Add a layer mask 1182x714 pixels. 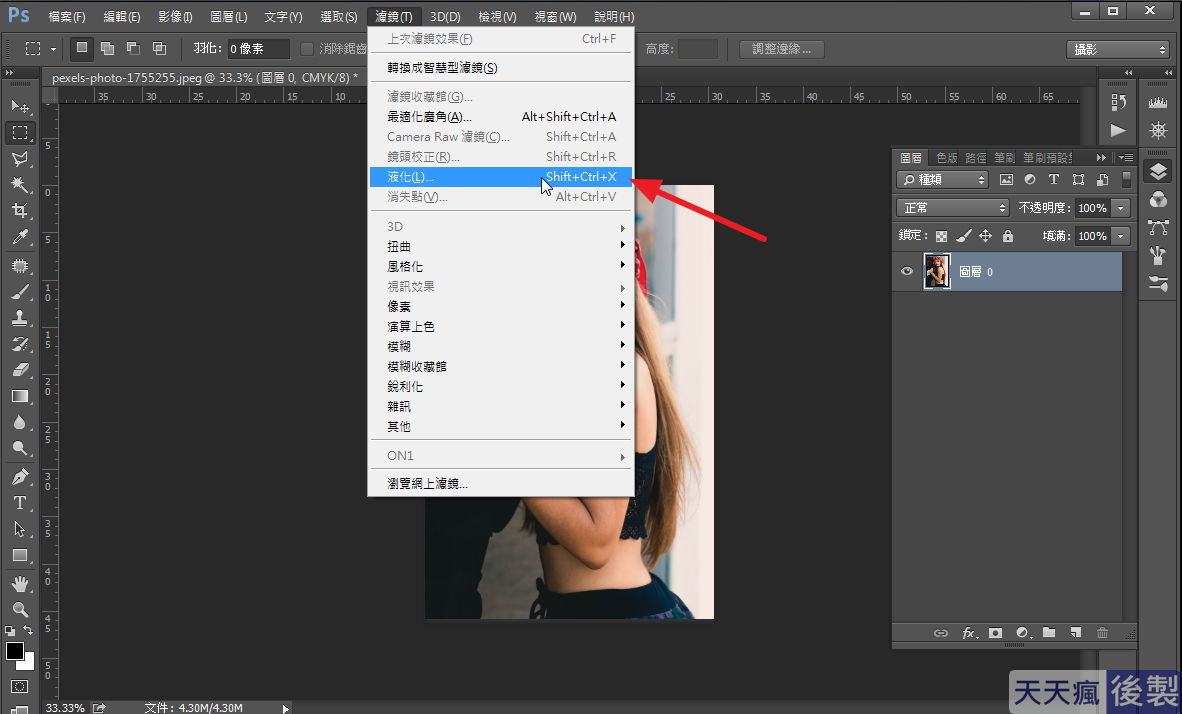[x=996, y=633]
